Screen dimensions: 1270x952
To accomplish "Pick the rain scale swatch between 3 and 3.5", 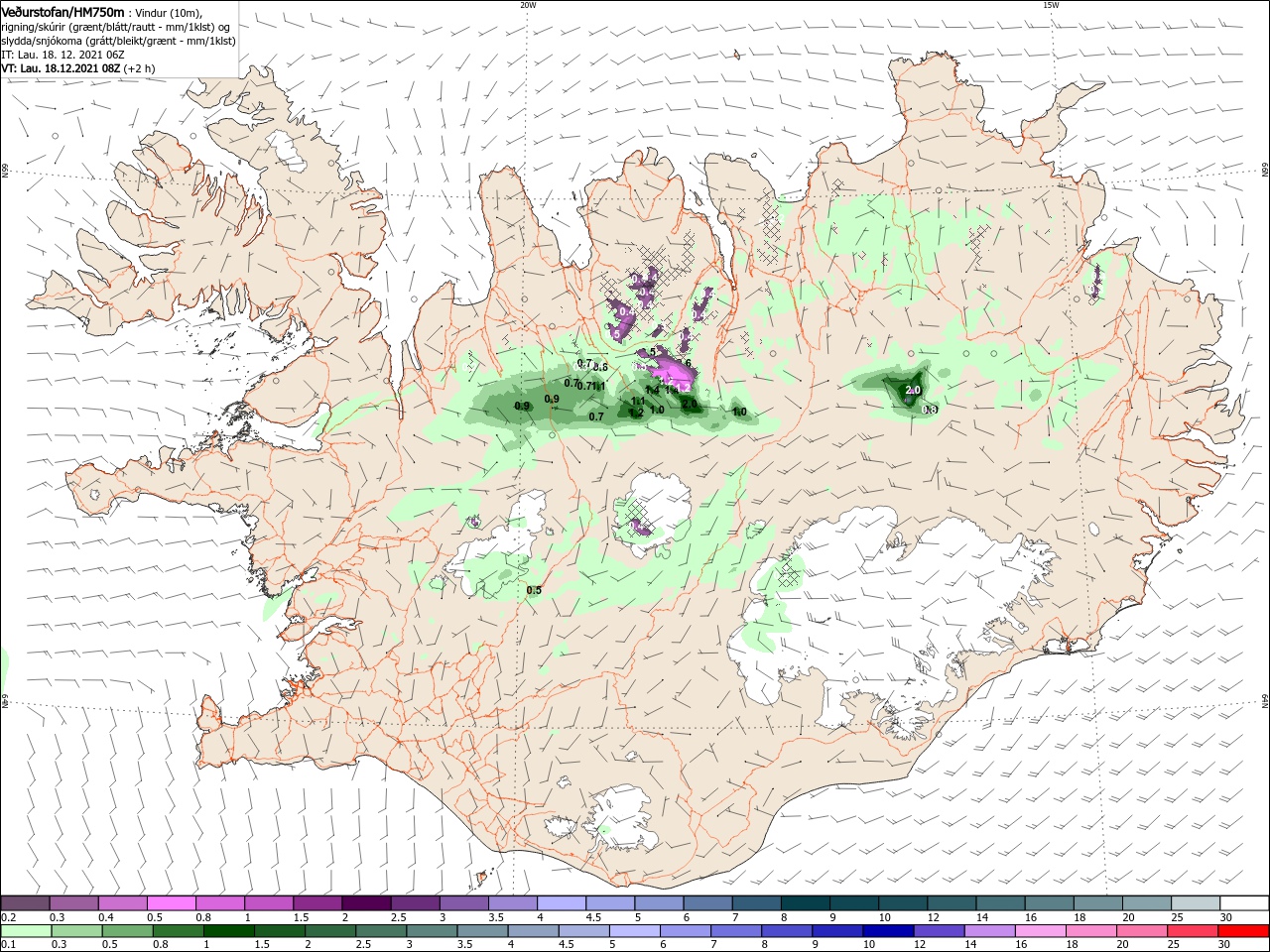I will click(432, 931).
